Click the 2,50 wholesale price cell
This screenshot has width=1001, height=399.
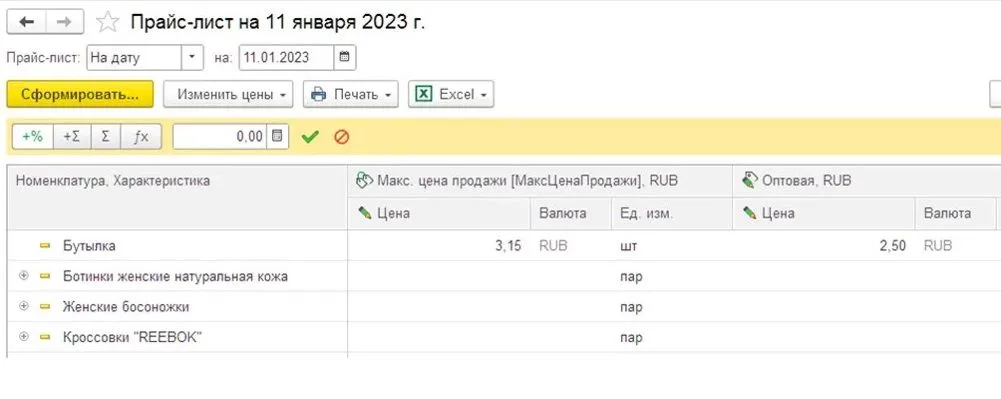coord(824,246)
